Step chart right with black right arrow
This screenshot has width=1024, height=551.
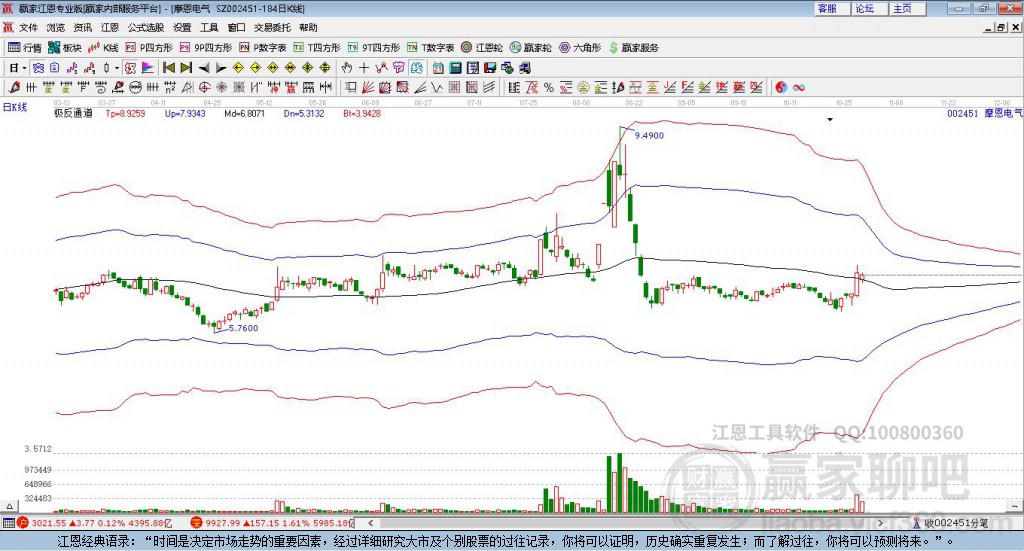221,68
